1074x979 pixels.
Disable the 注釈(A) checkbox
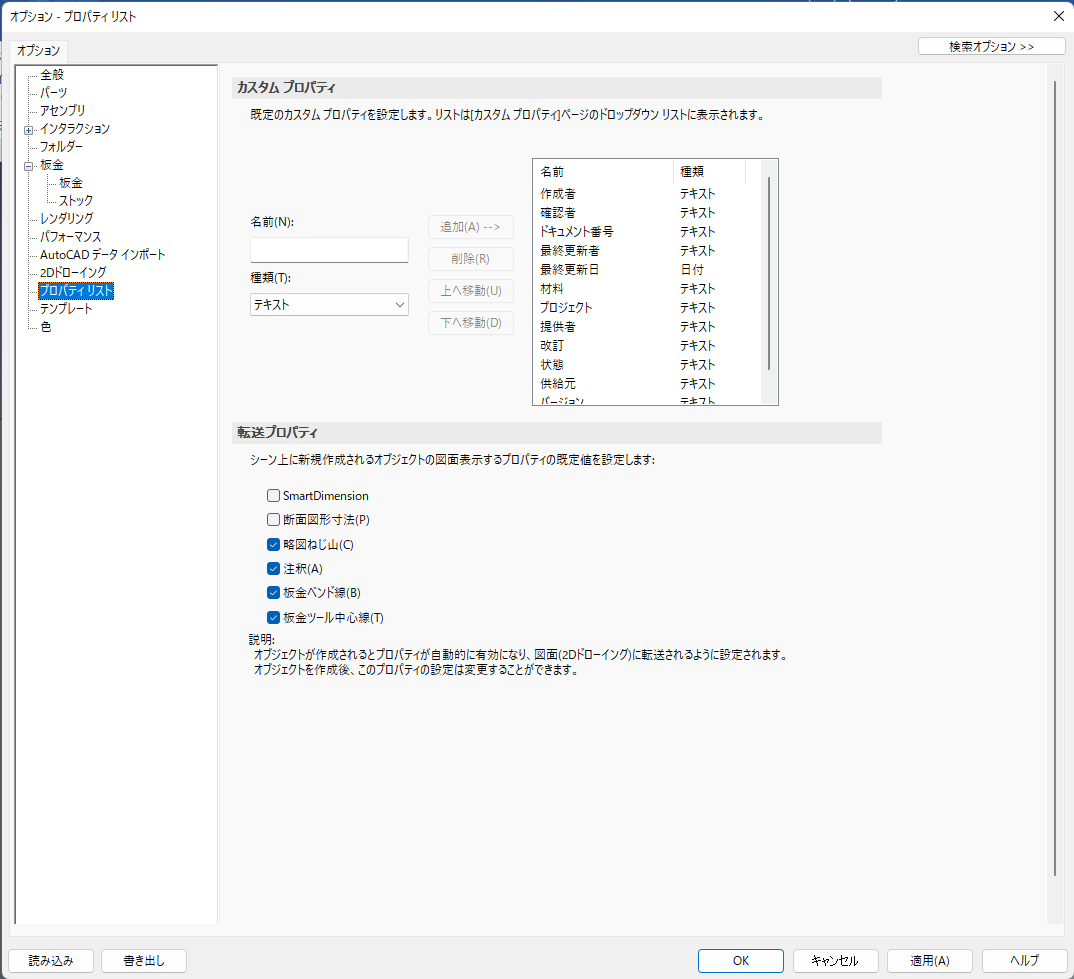pyautogui.click(x=273, y=569)
